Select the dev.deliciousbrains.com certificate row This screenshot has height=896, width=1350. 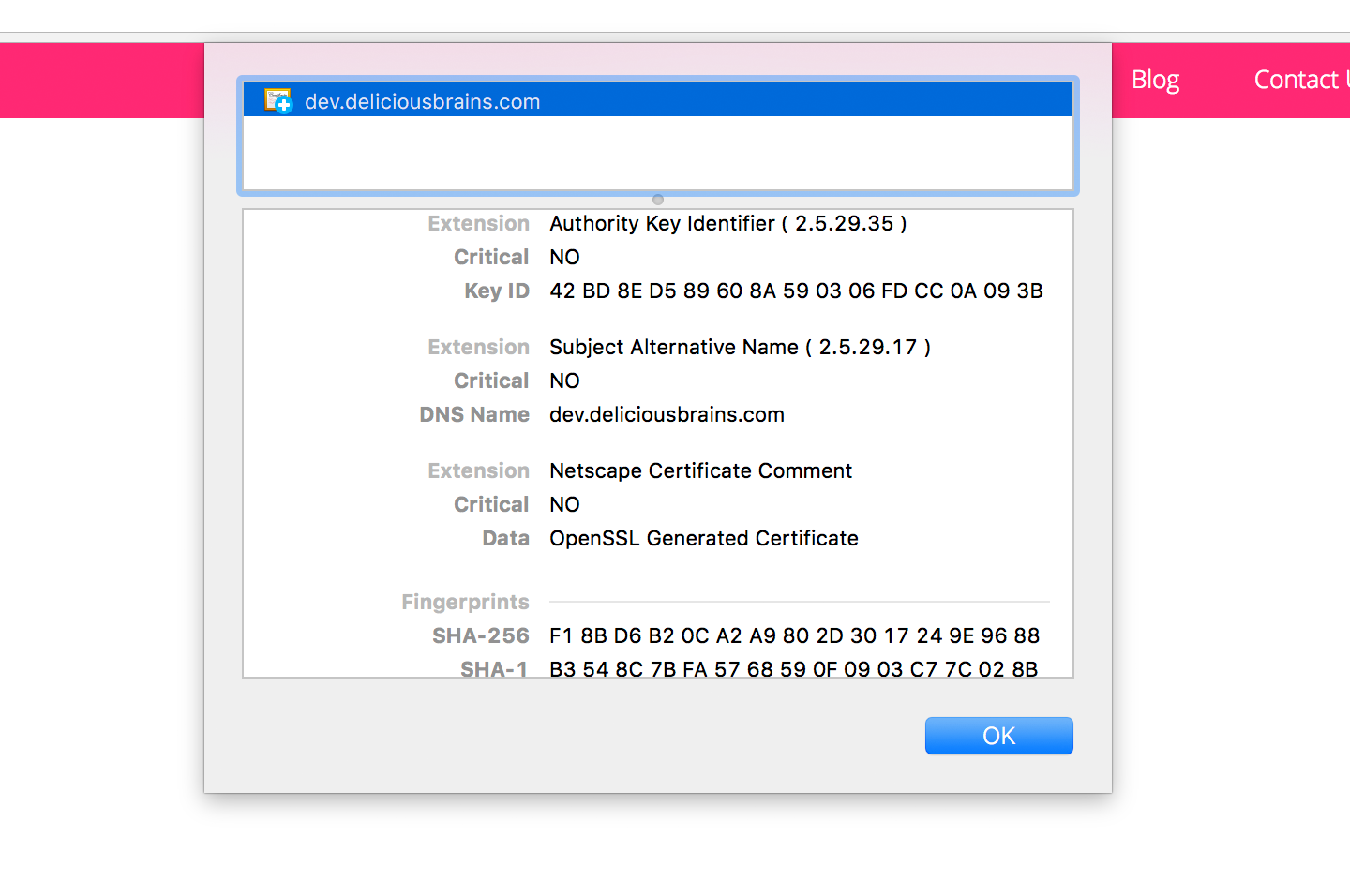point(658,100)
